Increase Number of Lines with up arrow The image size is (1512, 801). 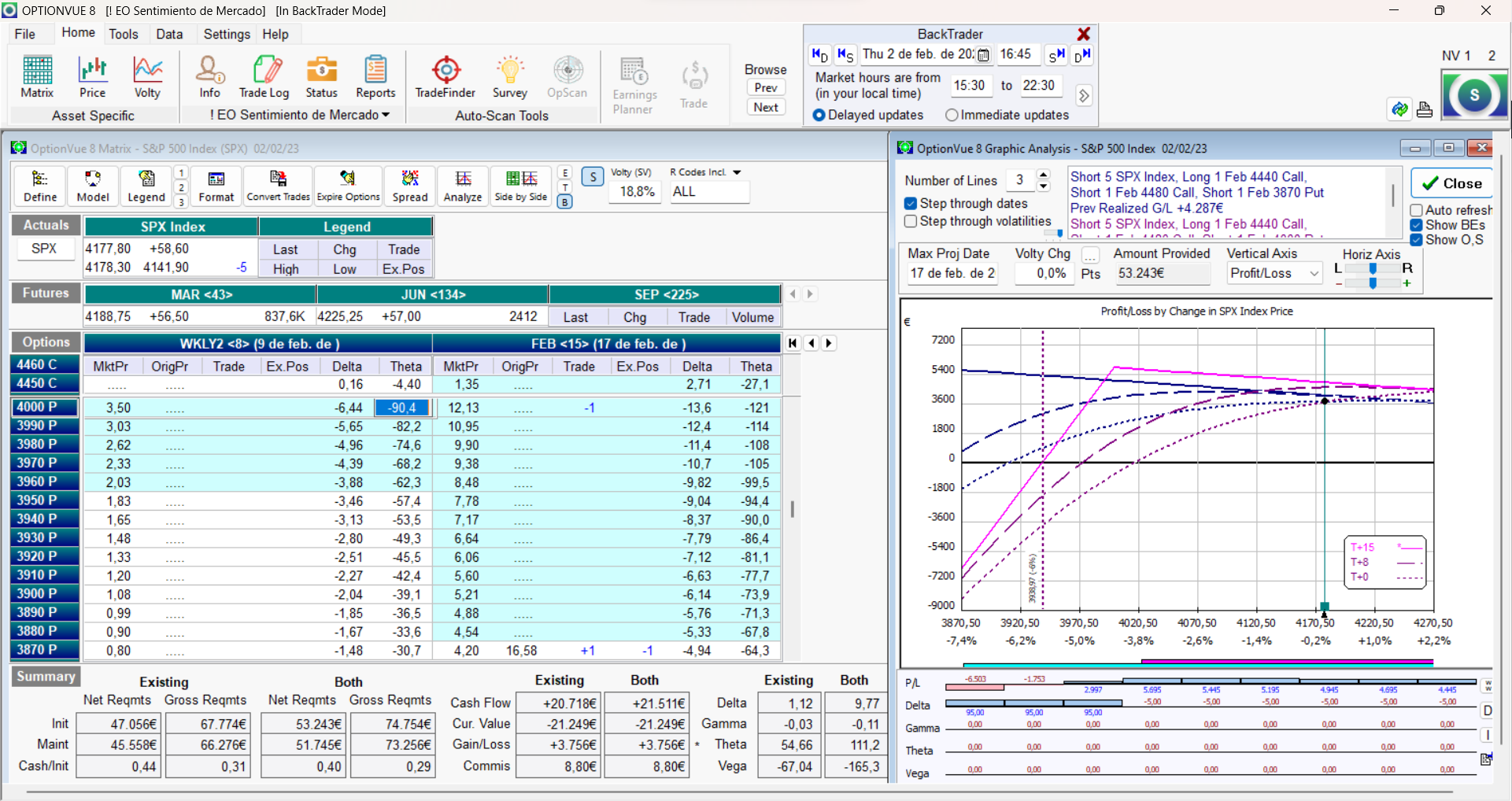pyautogui.click(x=1044, y=174)
